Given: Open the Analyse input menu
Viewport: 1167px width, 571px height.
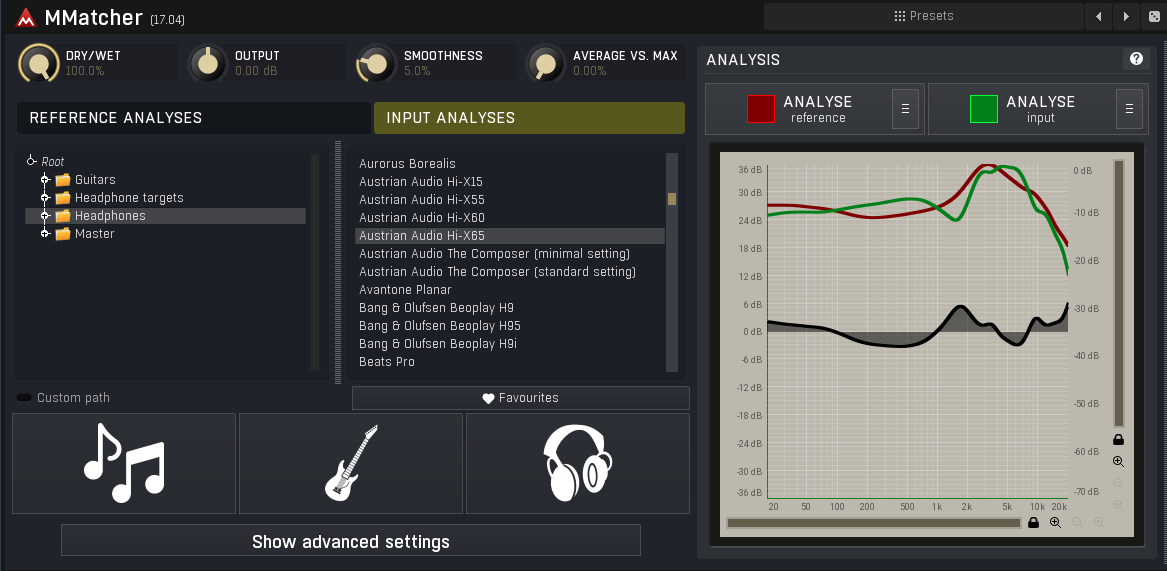Looking at the screenshot, I should coord(1129,109).
